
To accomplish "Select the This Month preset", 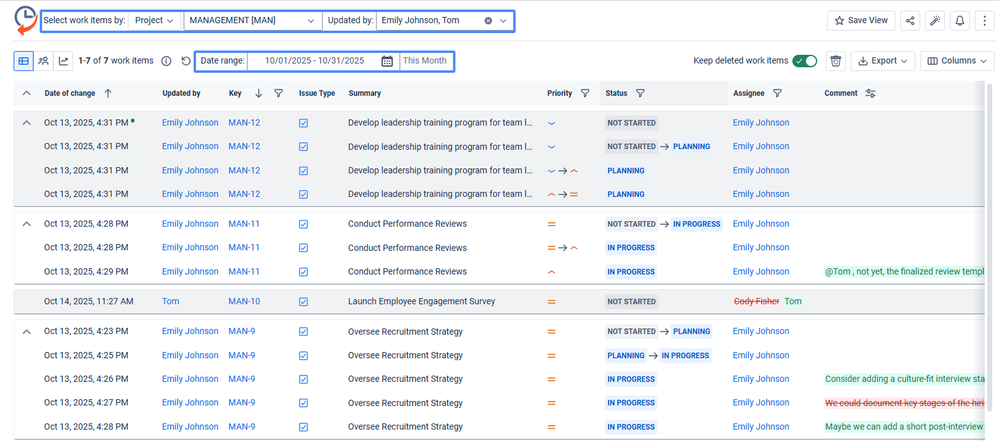I will (x=425, y=61).
